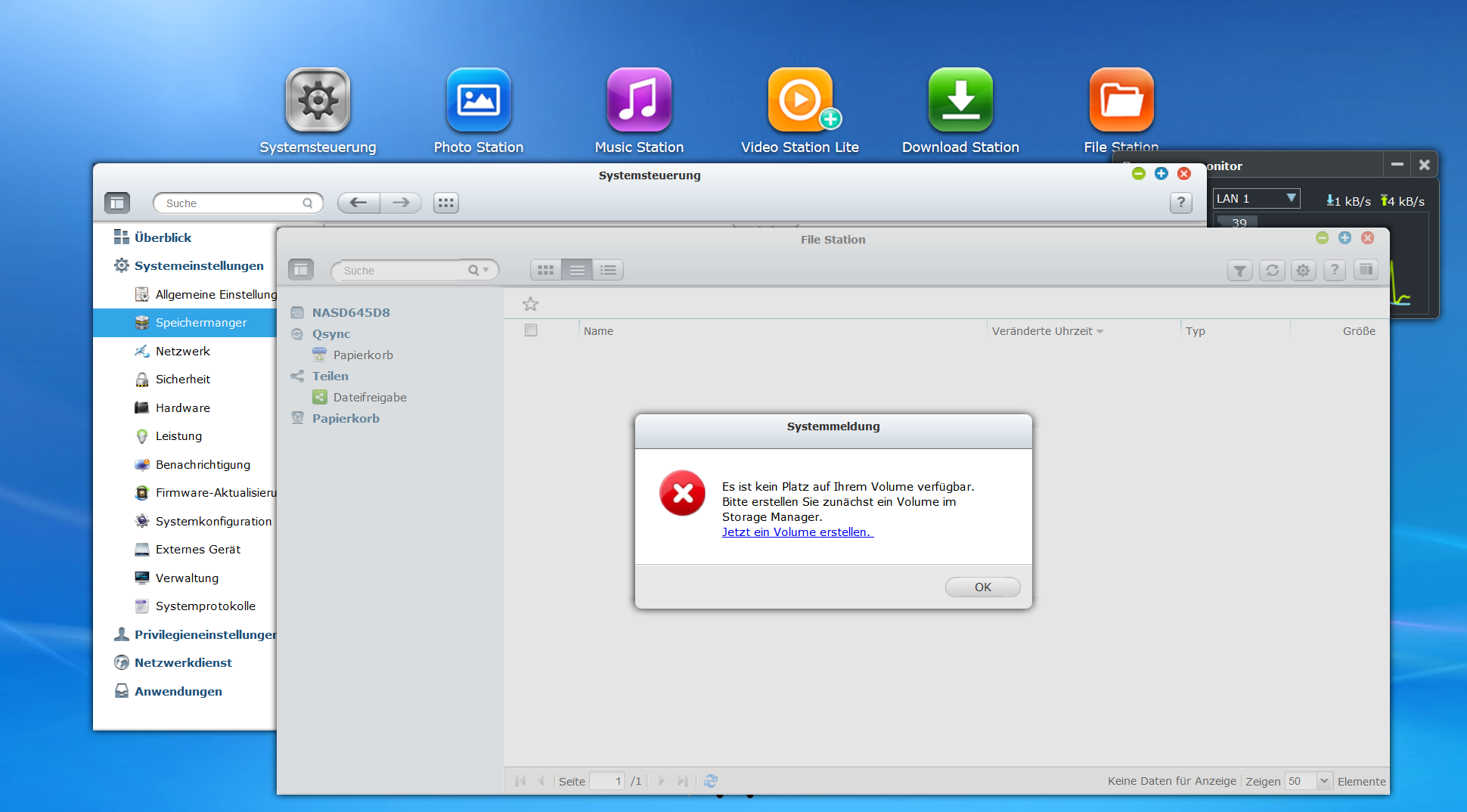
Task: Confirm Systemmeldung dialog with OK
Action: point(982,587)
